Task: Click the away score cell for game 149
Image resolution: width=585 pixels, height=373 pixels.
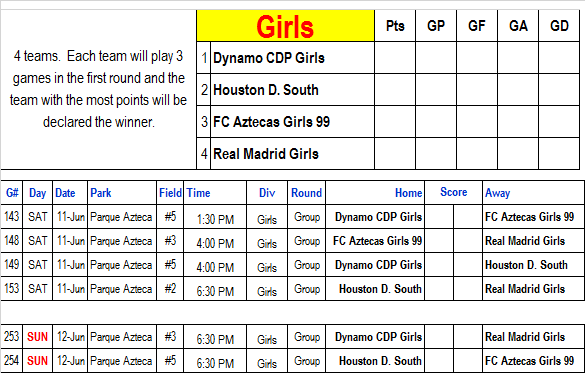Action: click(468, 265)
